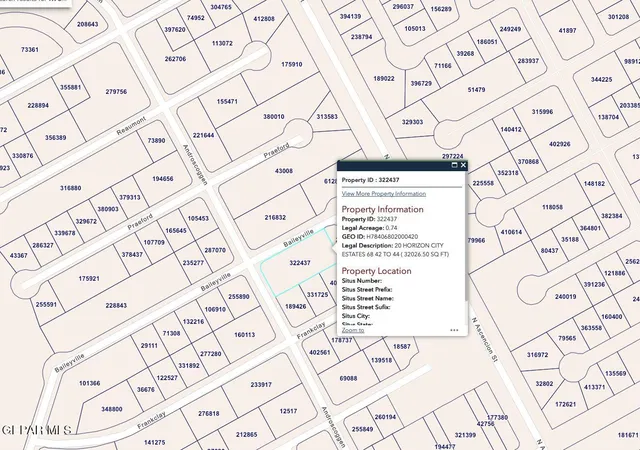This screenshot has width=640, height=450.
Task: Select parcel 208643 on the map
Action: coord(87,25)
